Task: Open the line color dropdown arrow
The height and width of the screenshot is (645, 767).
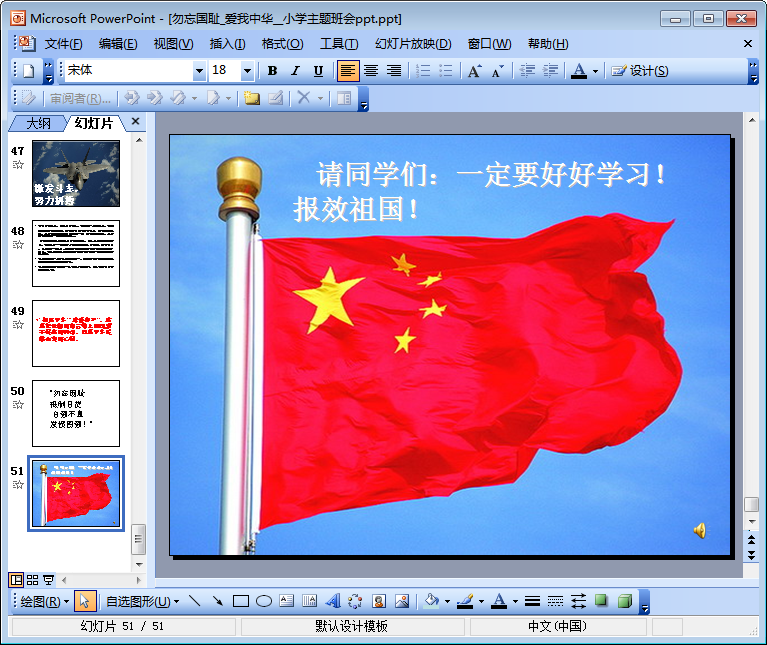Action: pyautogui.click(x=481, y=601)
